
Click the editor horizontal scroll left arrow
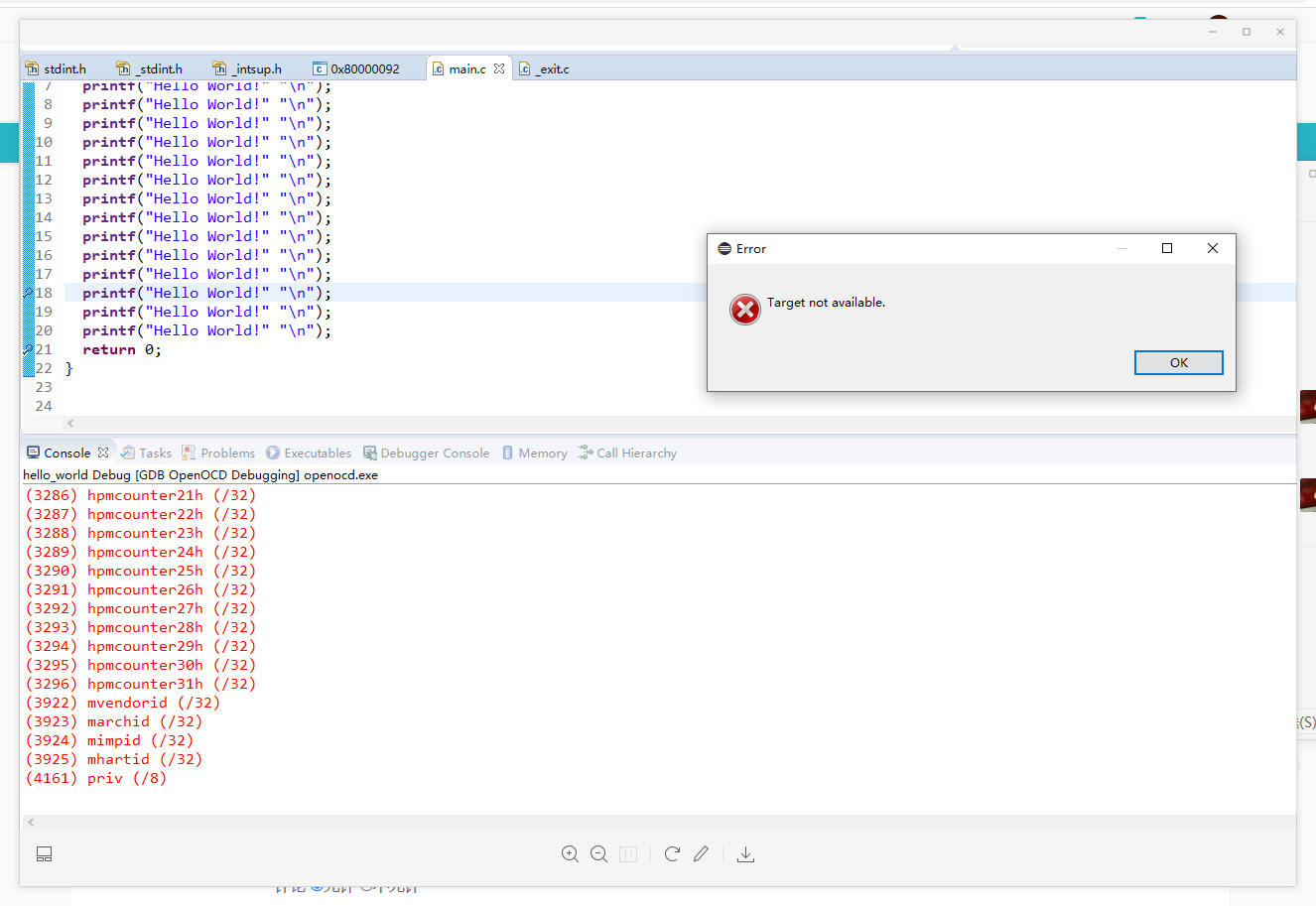tap(70, 423)
